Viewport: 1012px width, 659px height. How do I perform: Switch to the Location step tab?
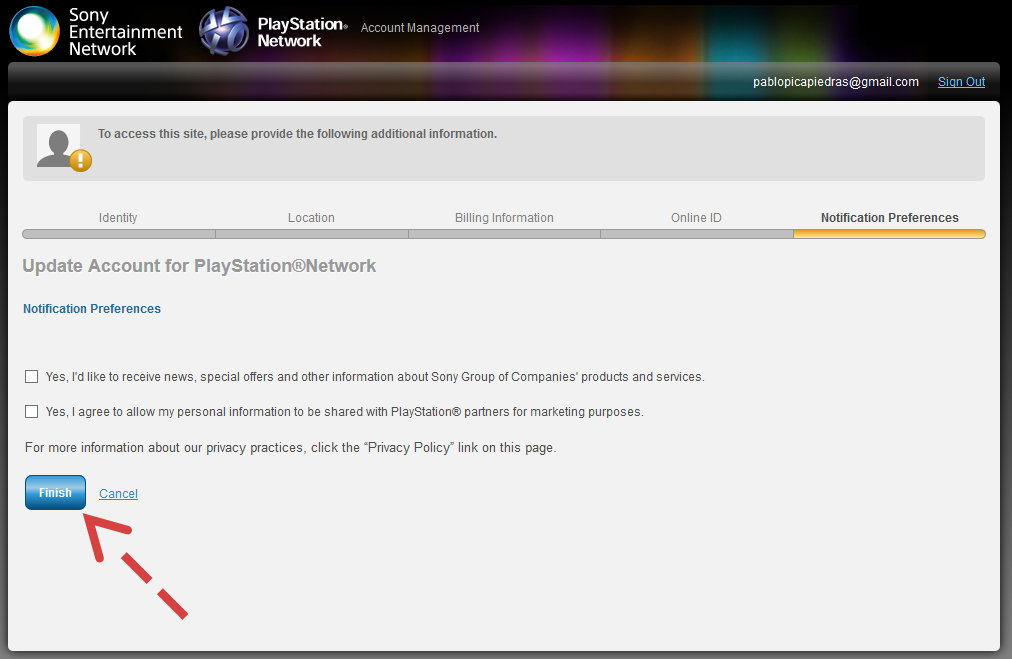tap(311, 218)
